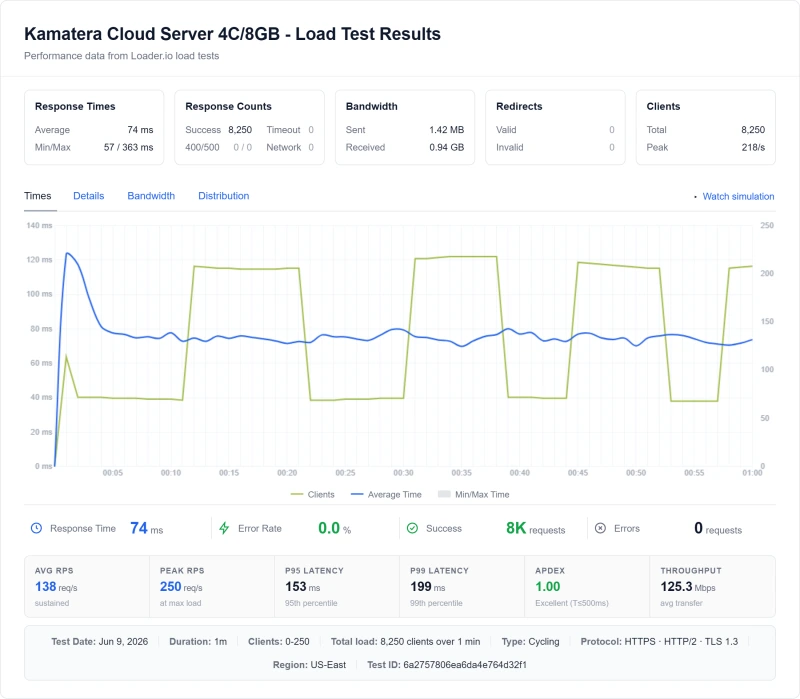The width and height of the screenshot is (800, 699).
Task: Click the blue average time peak on chart
Action: 67,253
